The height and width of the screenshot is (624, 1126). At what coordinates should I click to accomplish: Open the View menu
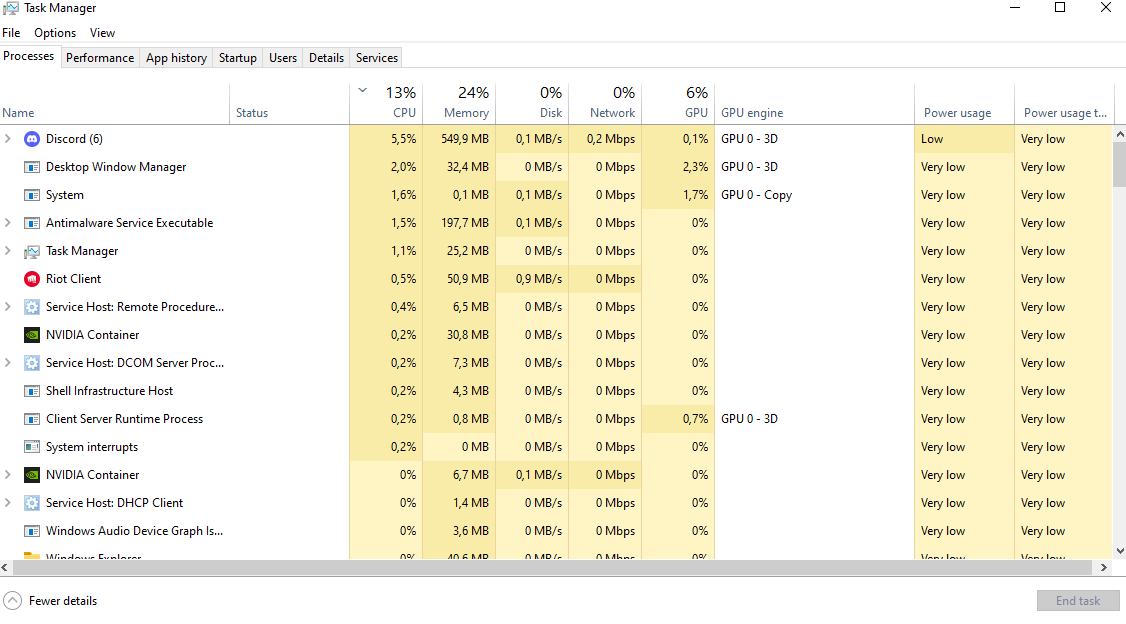click(x=103, y=33)
